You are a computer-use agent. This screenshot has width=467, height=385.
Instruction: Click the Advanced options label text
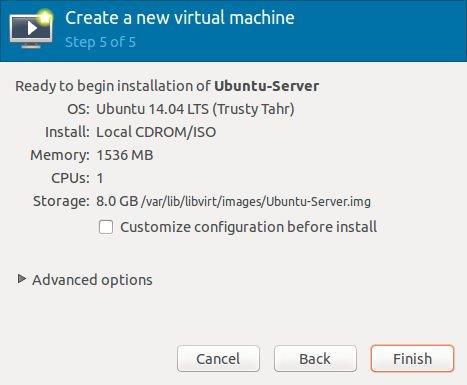point(92,280)
